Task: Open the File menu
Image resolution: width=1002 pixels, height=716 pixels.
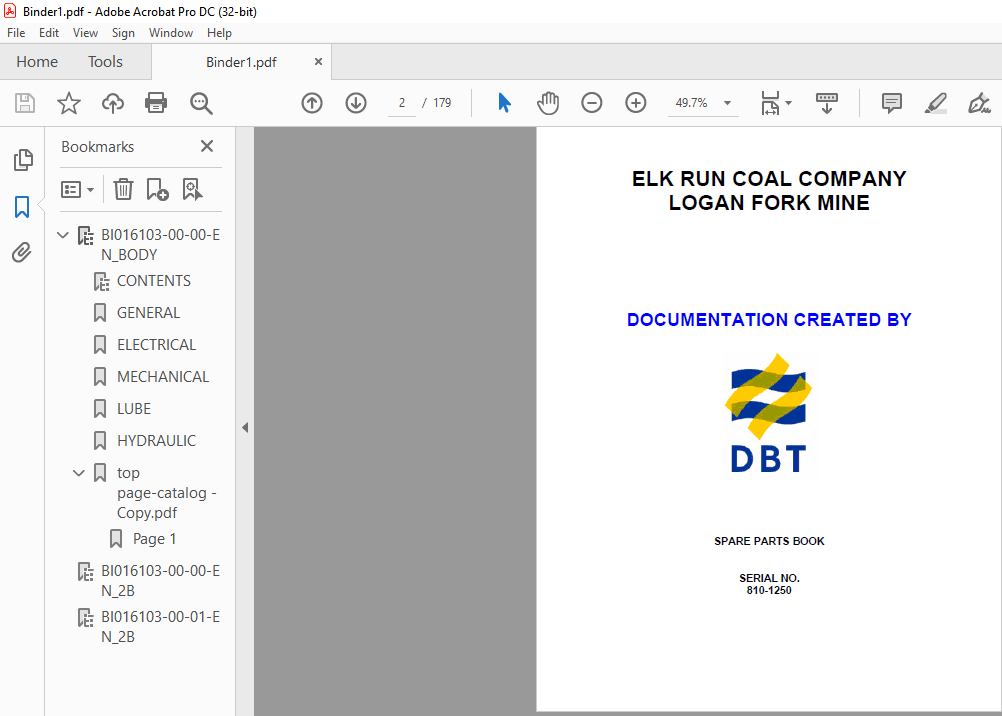Action: point(16,33)
